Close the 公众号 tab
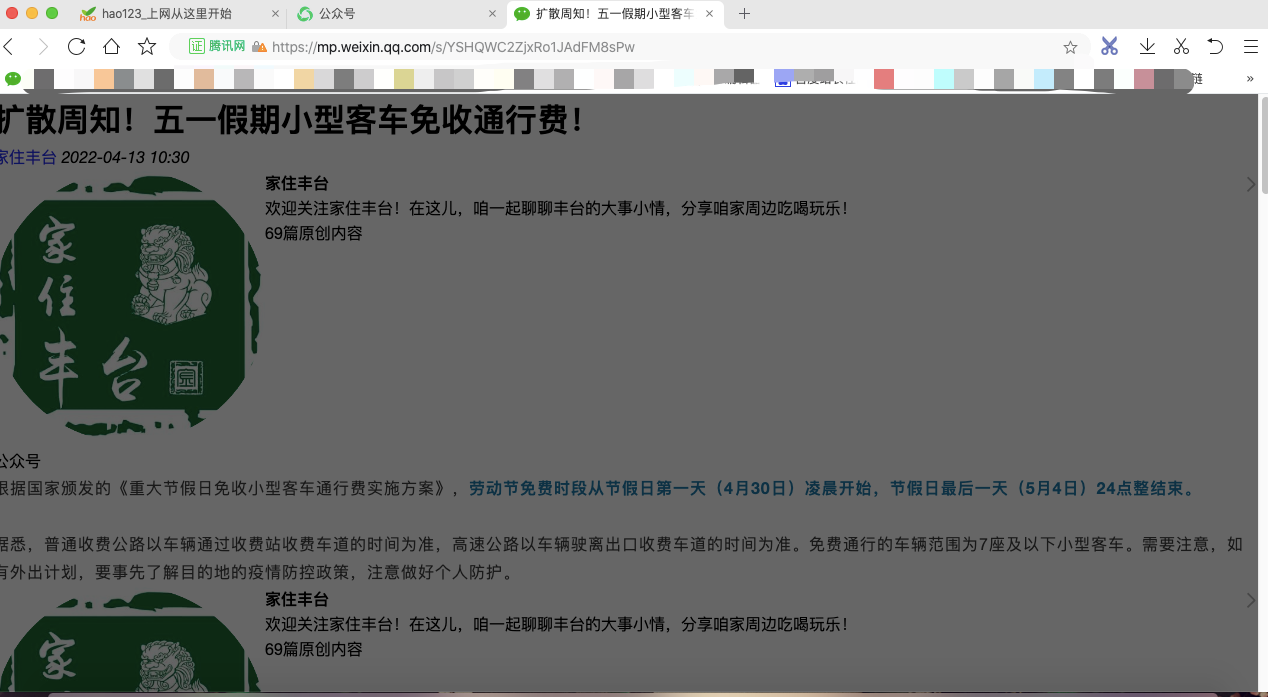Image resolution: width=1268 pixels, height=697 pixels. pos(492,14)
